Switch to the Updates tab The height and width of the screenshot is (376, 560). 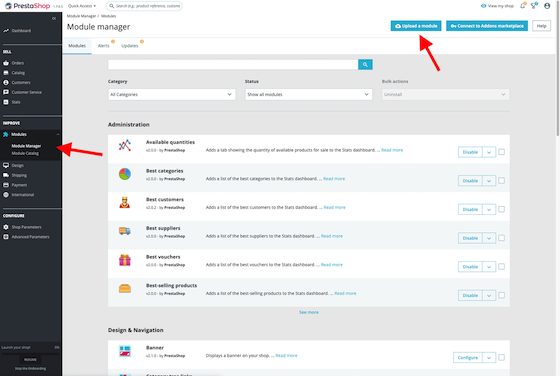(x=130, y=46)
